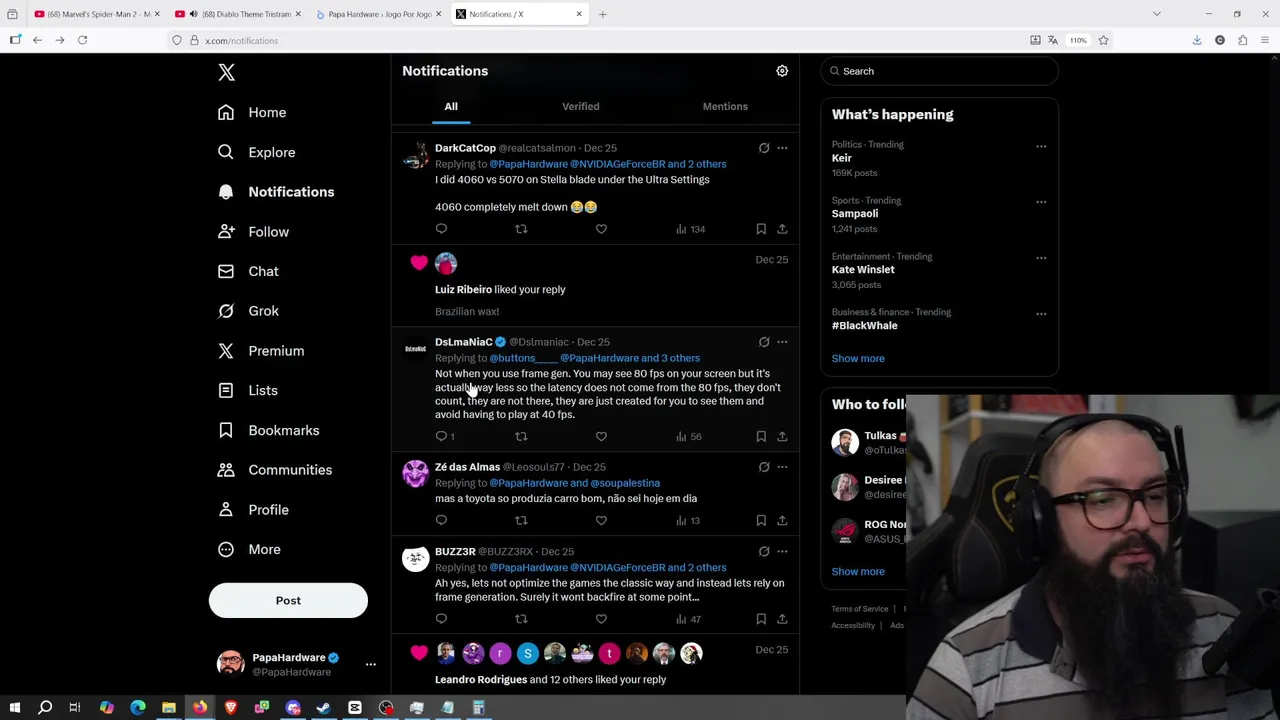
Task: Like DsLmaniaC's post
Action: pyautogui.click(x=601, y=436)
